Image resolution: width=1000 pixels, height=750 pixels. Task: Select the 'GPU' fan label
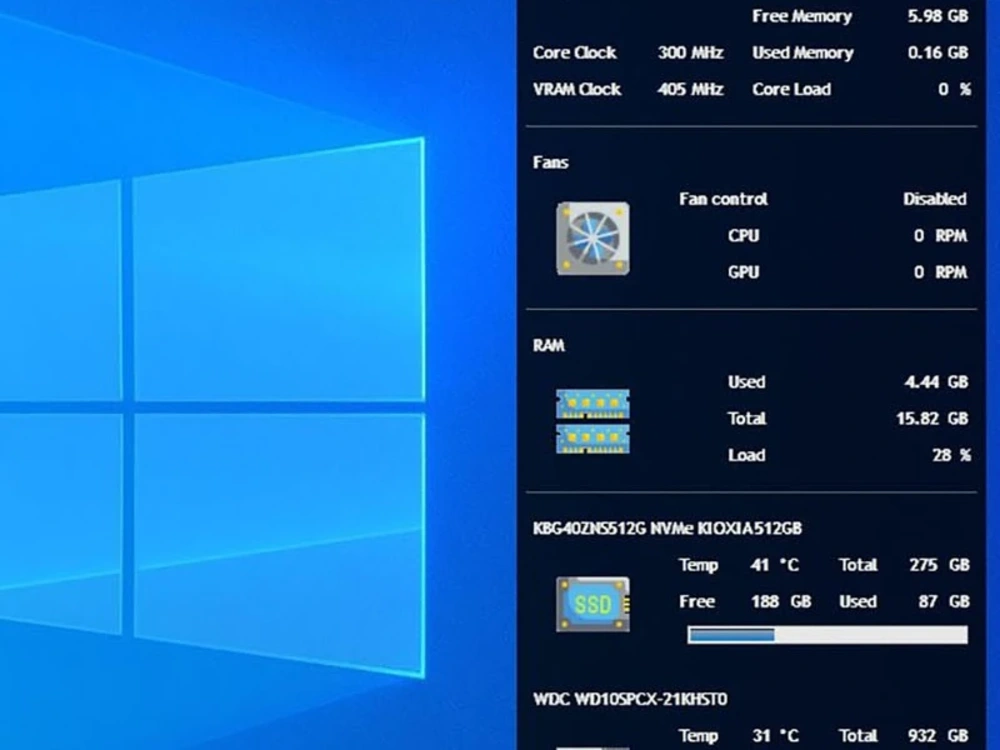point(744,272)
